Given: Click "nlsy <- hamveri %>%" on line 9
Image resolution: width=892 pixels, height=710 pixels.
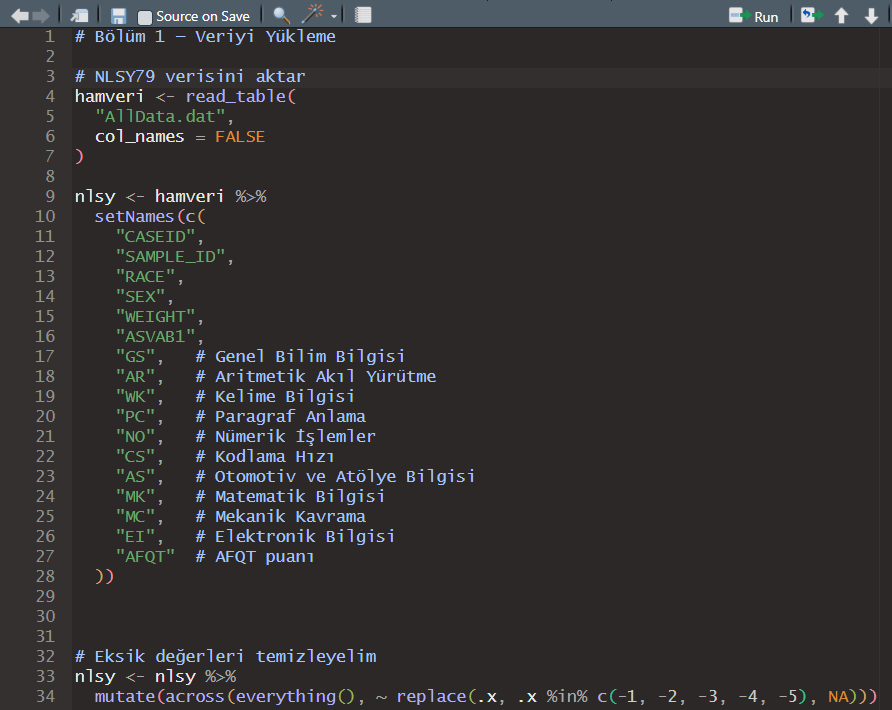Looking at the screenshot, I should 171,196.
